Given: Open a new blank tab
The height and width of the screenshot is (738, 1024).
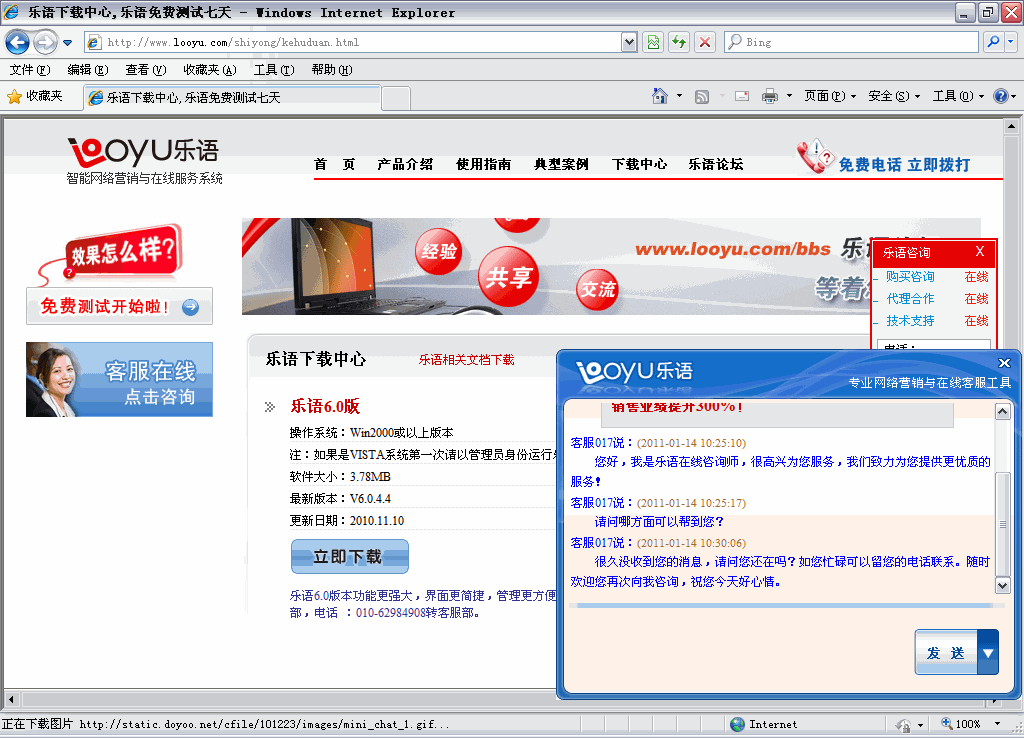Looking at the screenshot, I should tap(396, 98).
